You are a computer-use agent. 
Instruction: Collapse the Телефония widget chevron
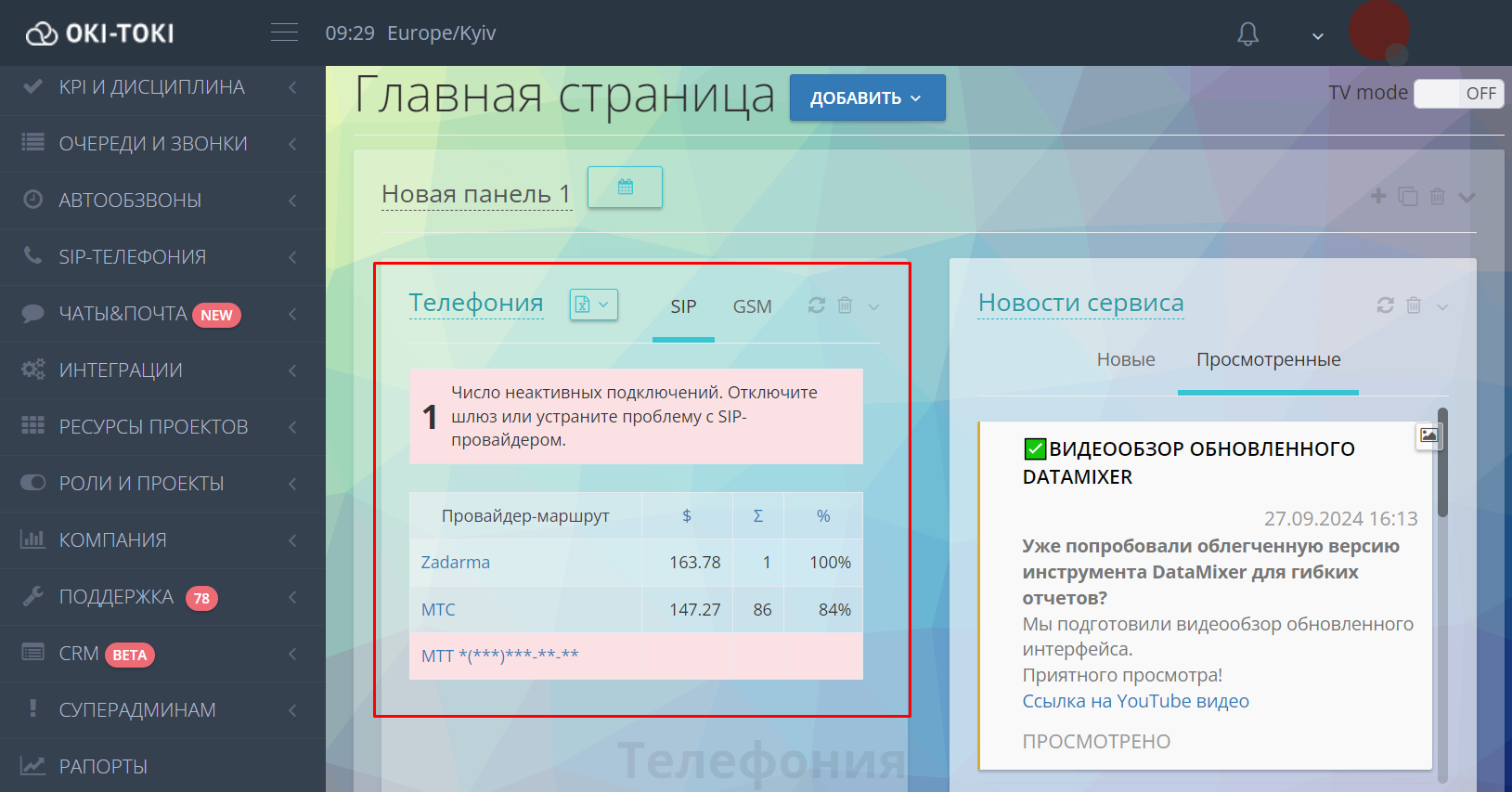pos(873,306)
